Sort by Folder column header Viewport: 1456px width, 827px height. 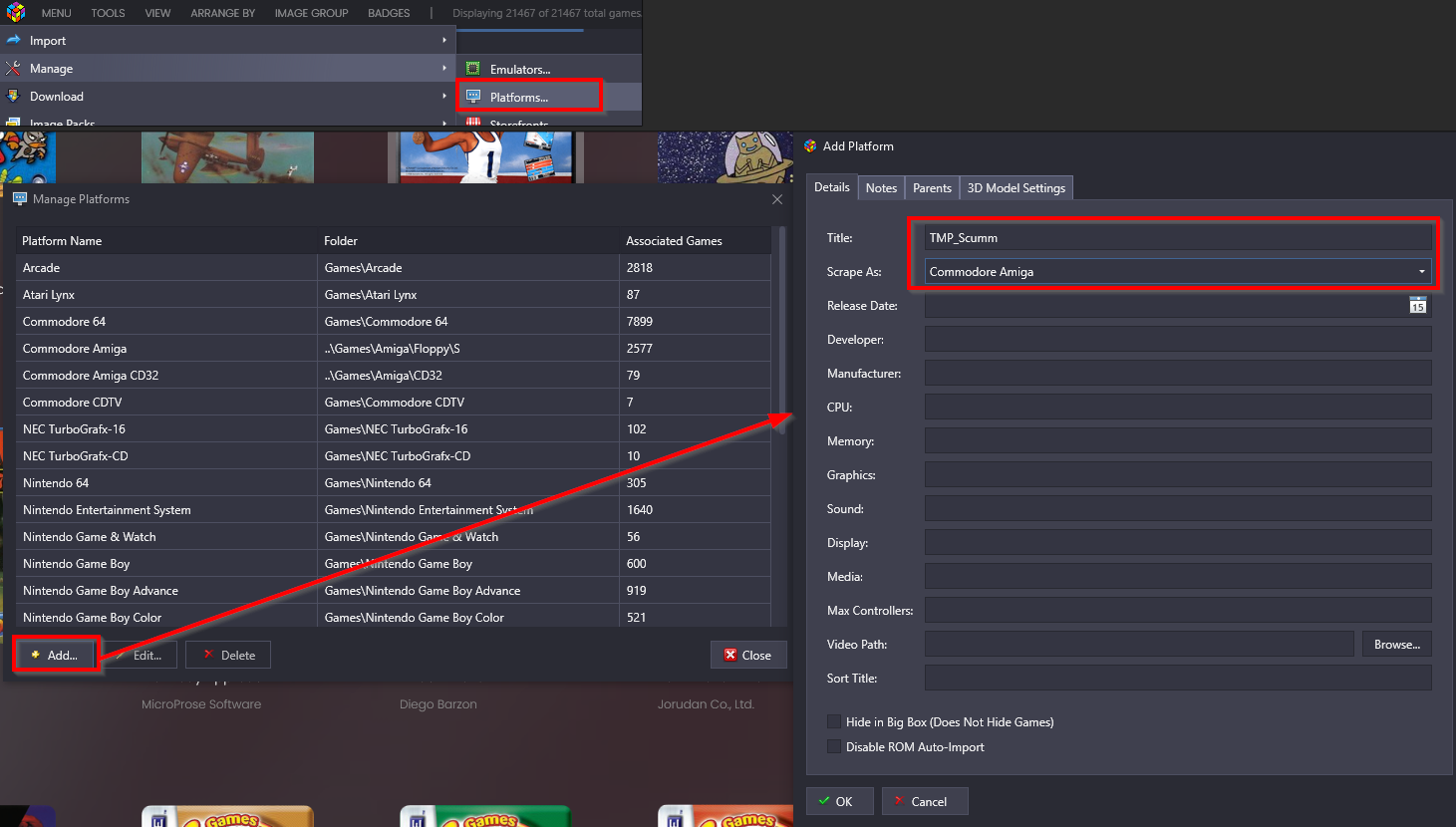[x=468, y=240]
